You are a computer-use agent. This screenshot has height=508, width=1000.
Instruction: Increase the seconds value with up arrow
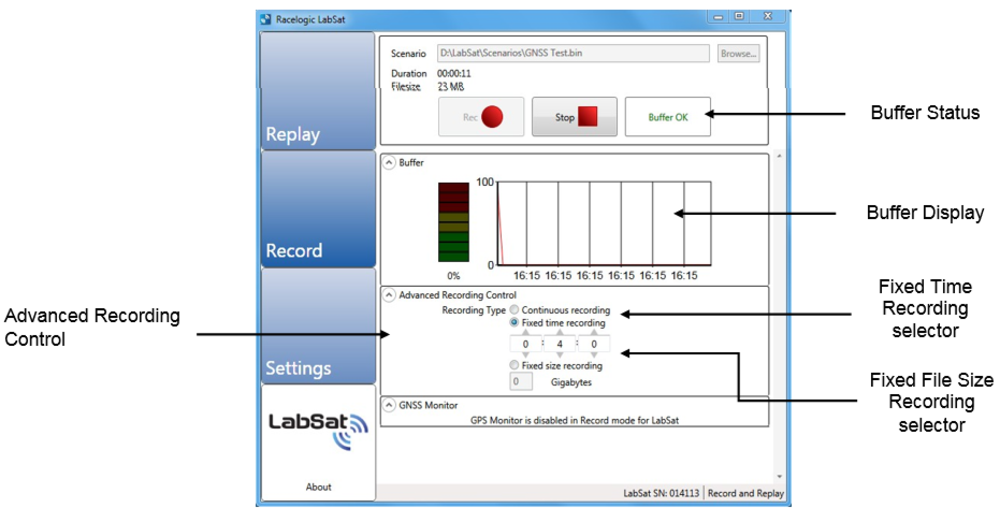coord(594,332)
